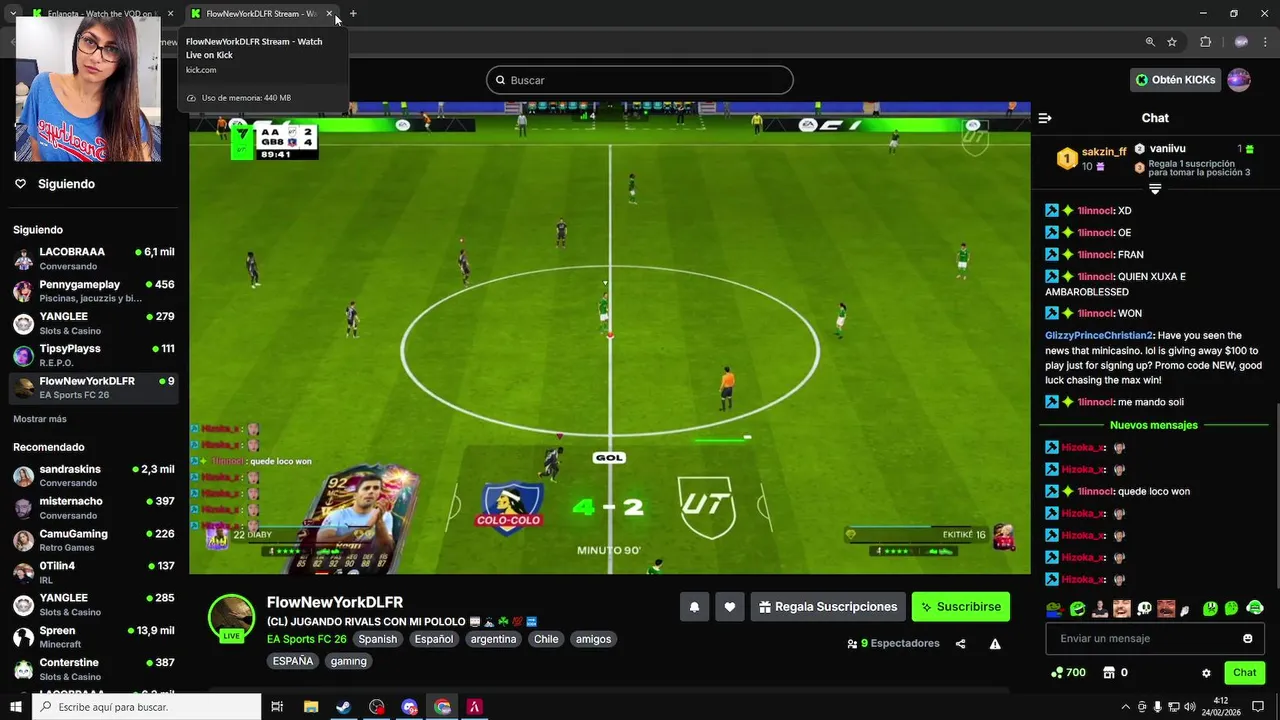1280x720 pixels.
Task: Open the browser tab search dropdown
Action: [x=13, y=14]
